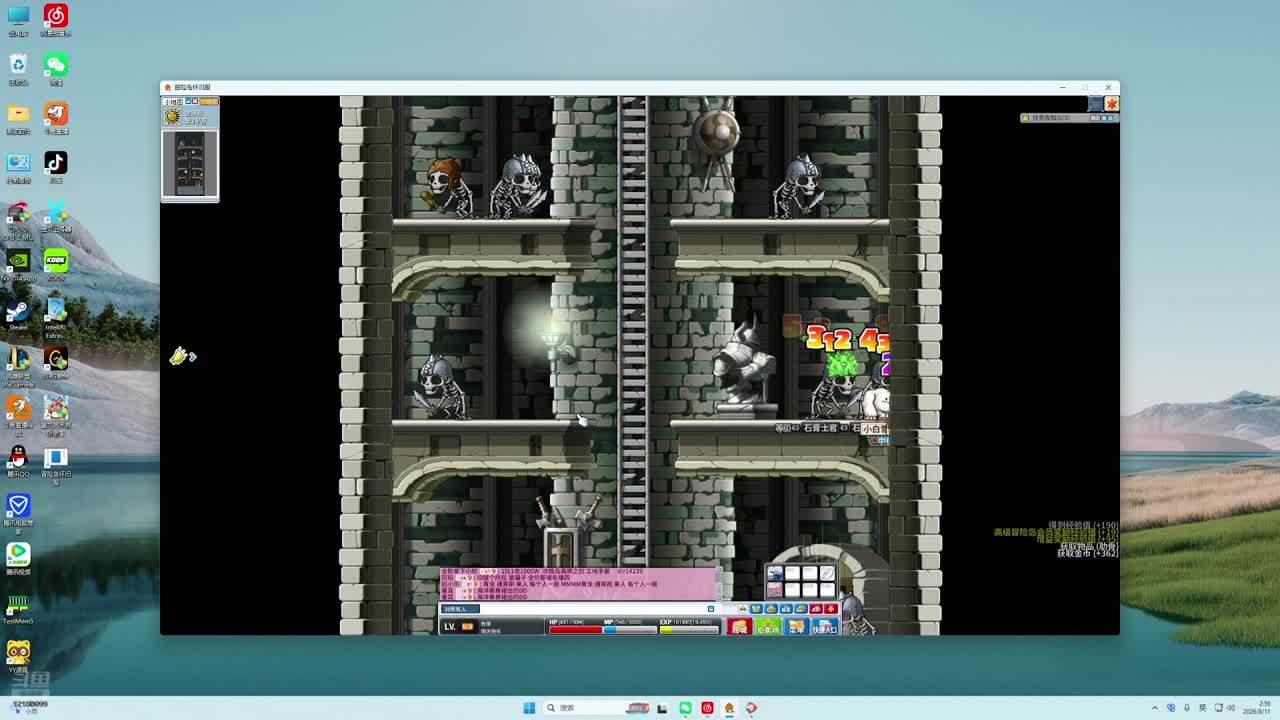Image resolution: width=1280 pixels, height=720 pixels.
Task: Click the minimap thumbnail
Action: [x=190, y=164]
